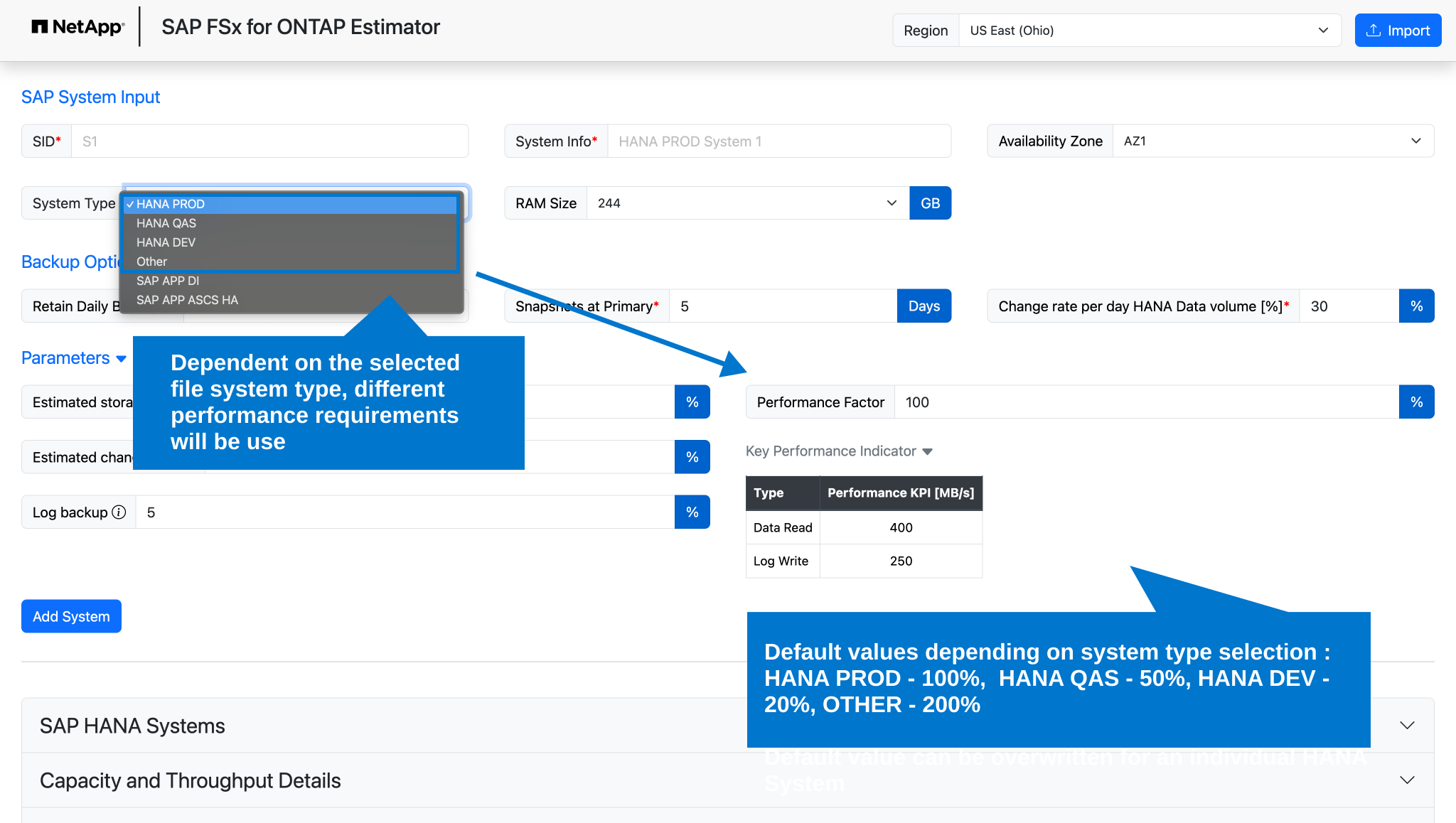Select HANA DEV option
The width and height of the screenshot is (1456, 823).
click(291, 242)
